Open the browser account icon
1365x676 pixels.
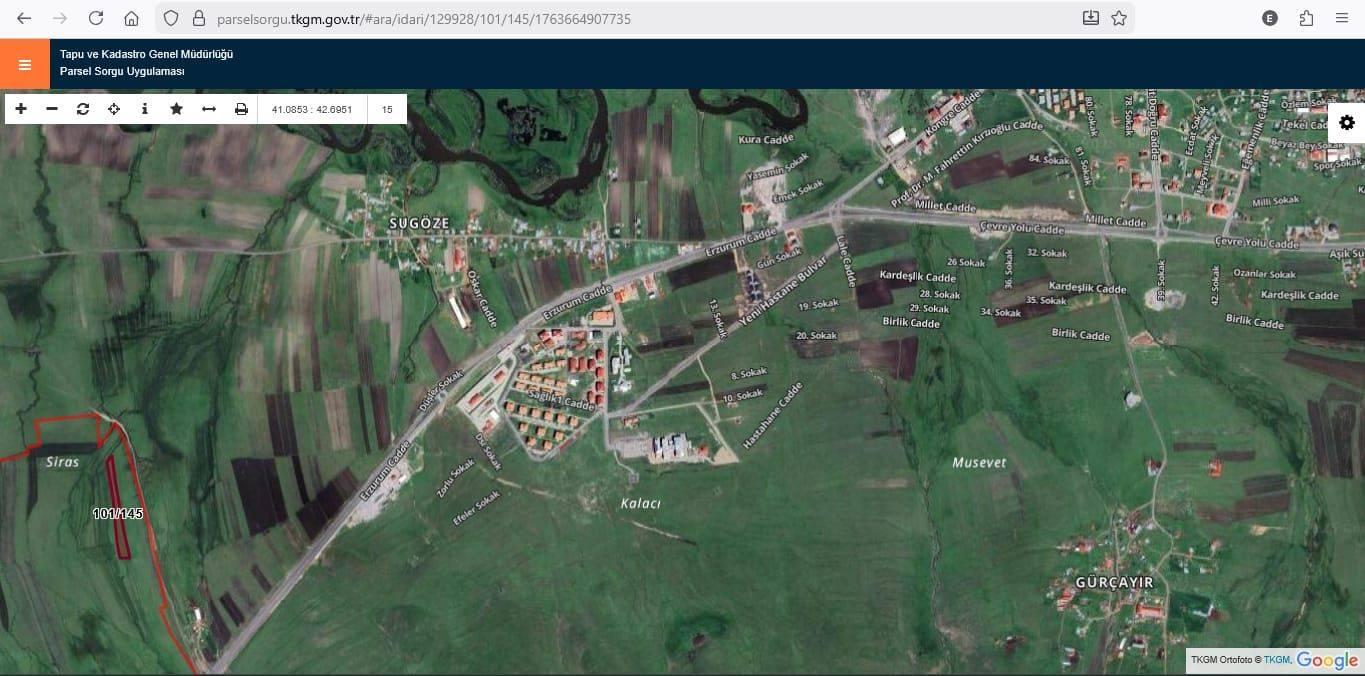coord(1270,18)
